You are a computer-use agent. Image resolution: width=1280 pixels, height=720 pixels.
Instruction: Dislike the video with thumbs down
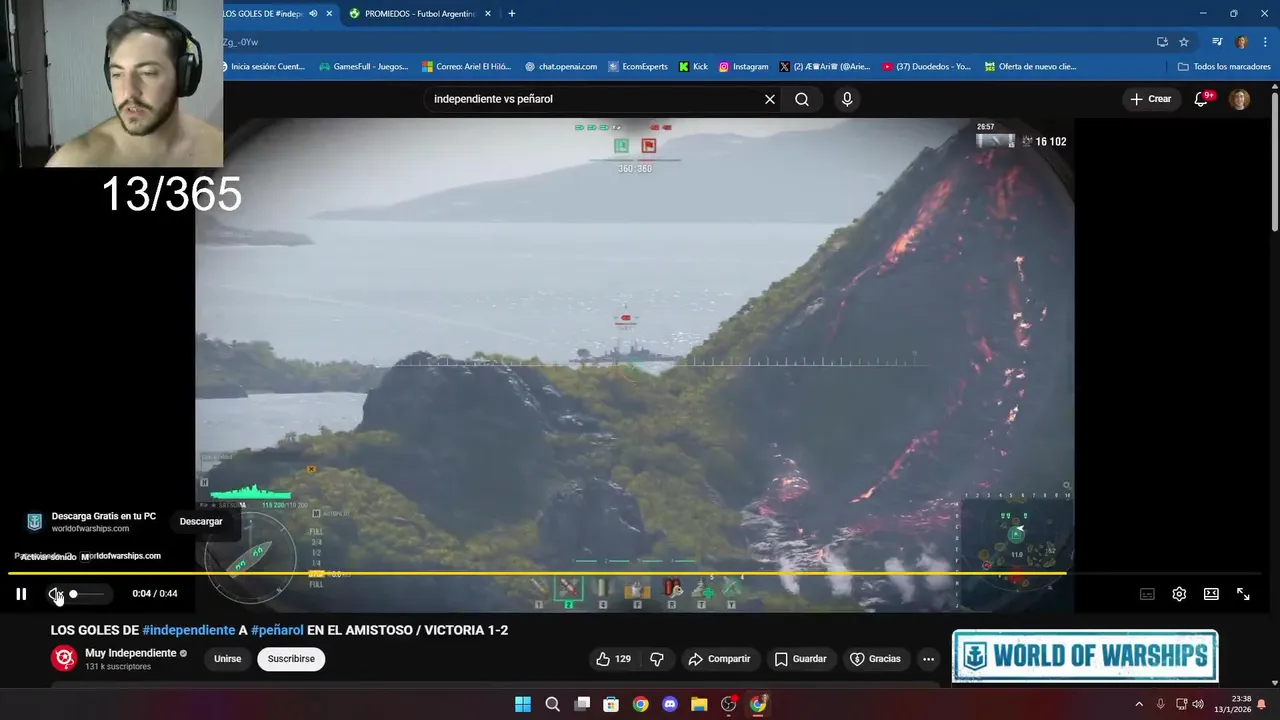(x=657, y=659)
